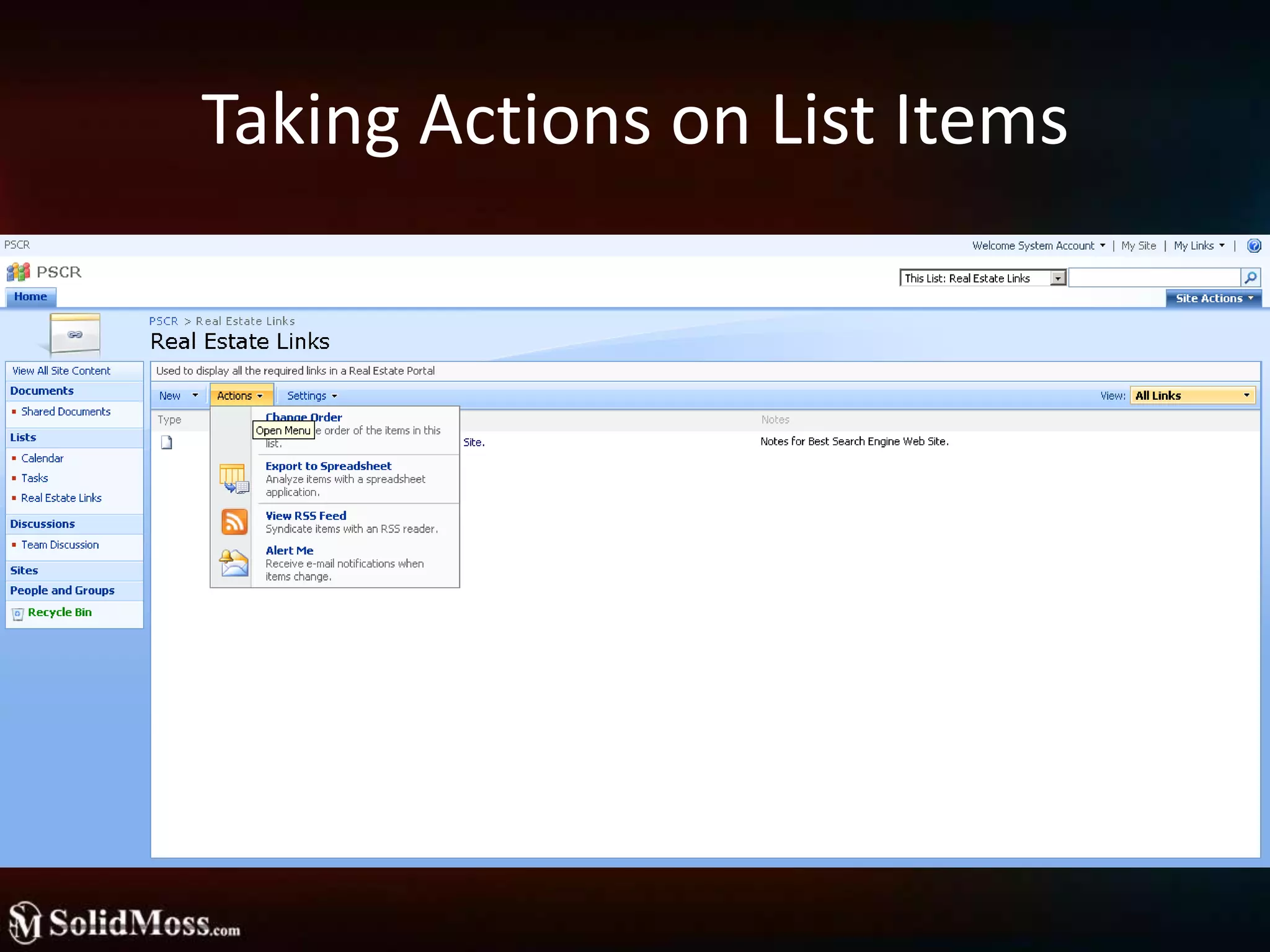Click the PSCR site logo icon
1270x952 pixels.
(18, 272)
